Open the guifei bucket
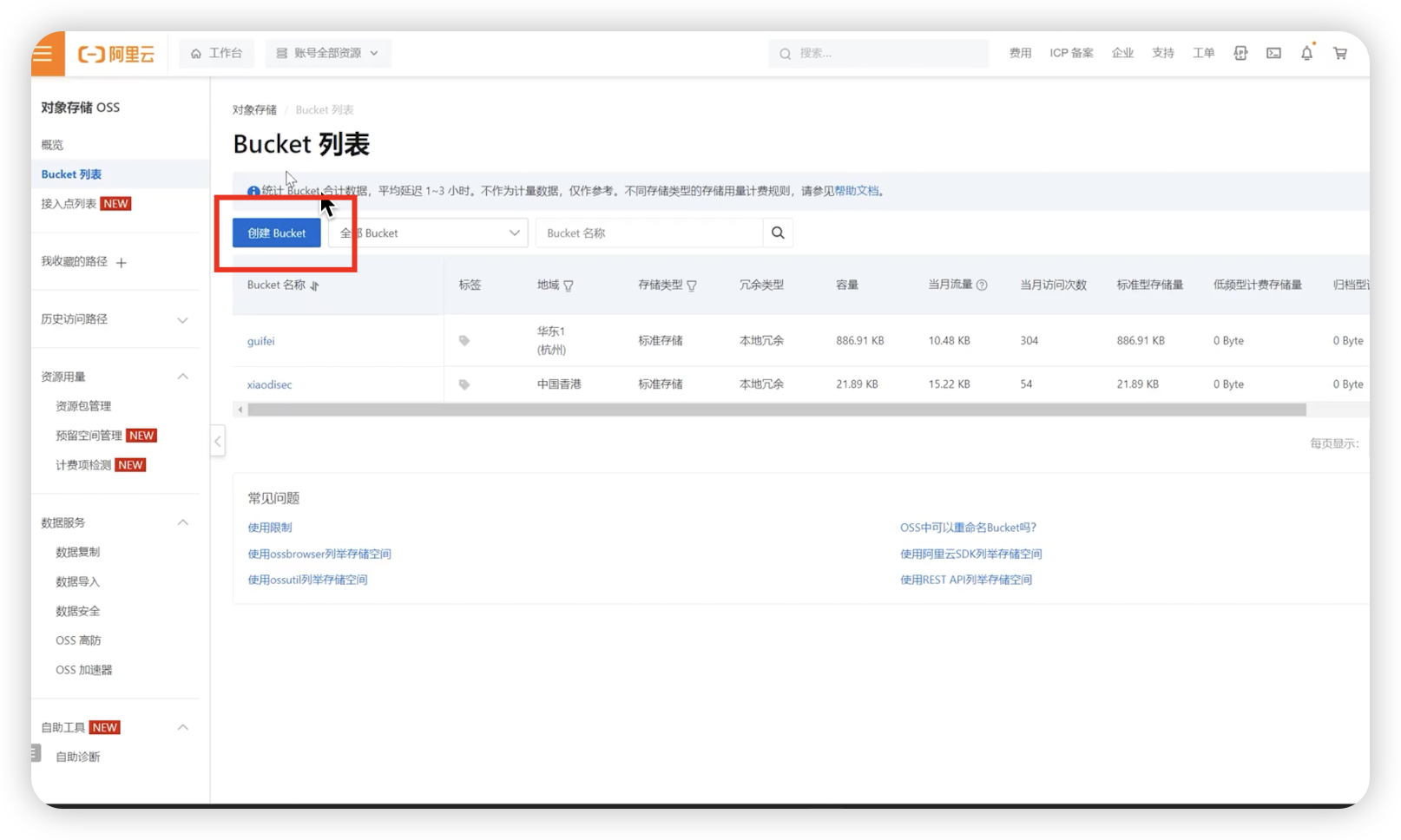 click(x=260, y=341)
